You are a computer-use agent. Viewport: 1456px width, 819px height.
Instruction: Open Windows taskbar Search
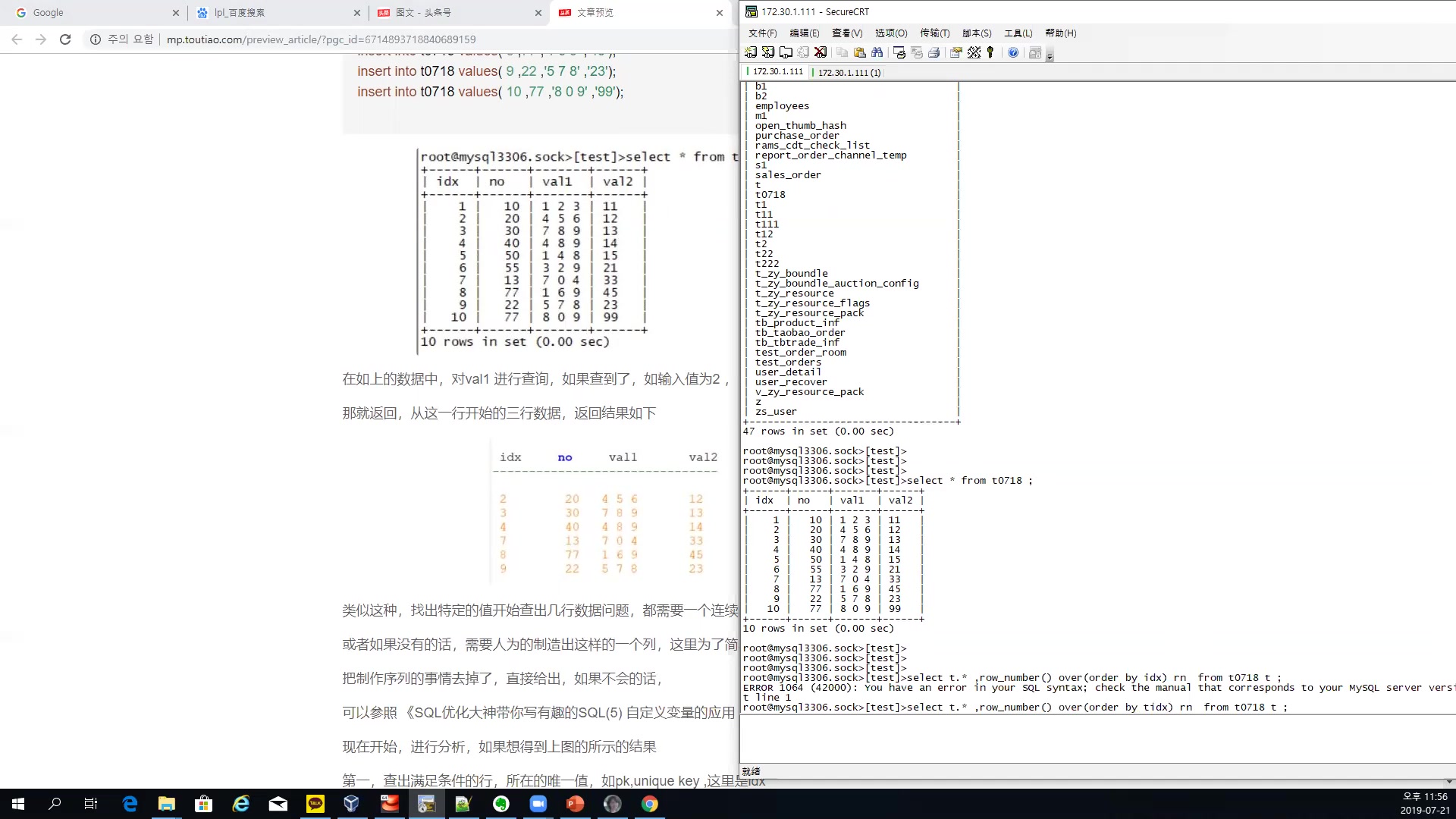point(55,804)
